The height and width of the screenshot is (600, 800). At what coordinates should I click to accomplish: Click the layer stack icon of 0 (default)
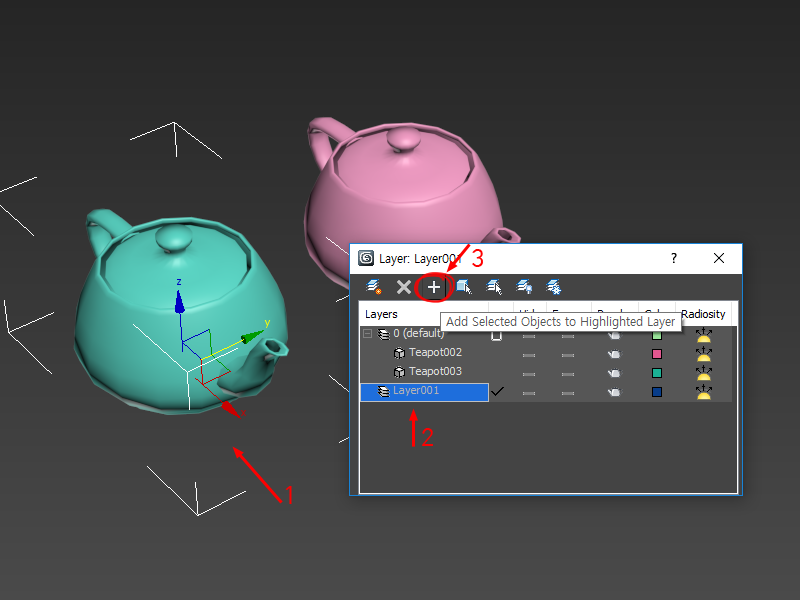coord(384,334)
